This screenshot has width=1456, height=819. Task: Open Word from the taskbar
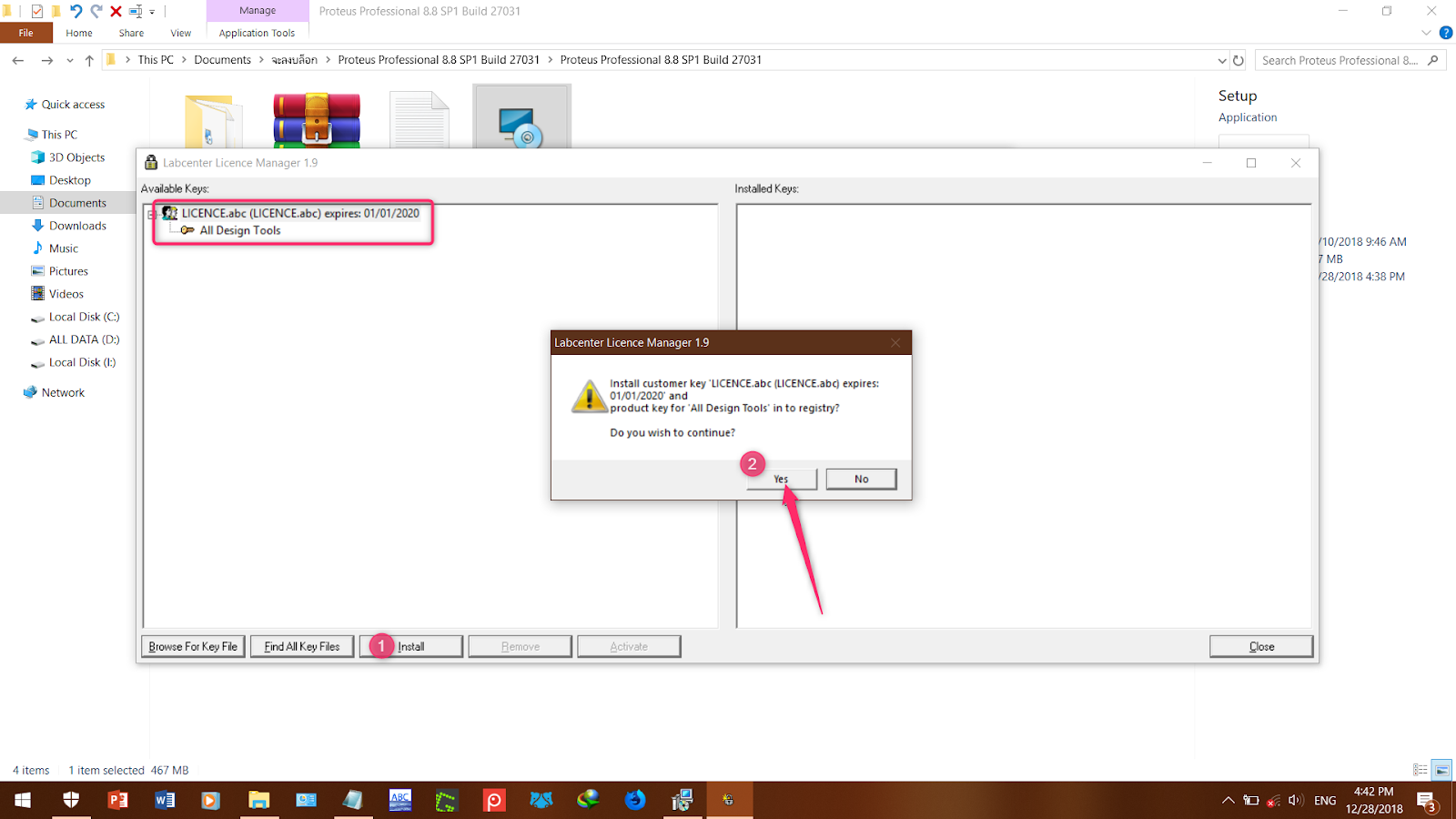(165, 800)
